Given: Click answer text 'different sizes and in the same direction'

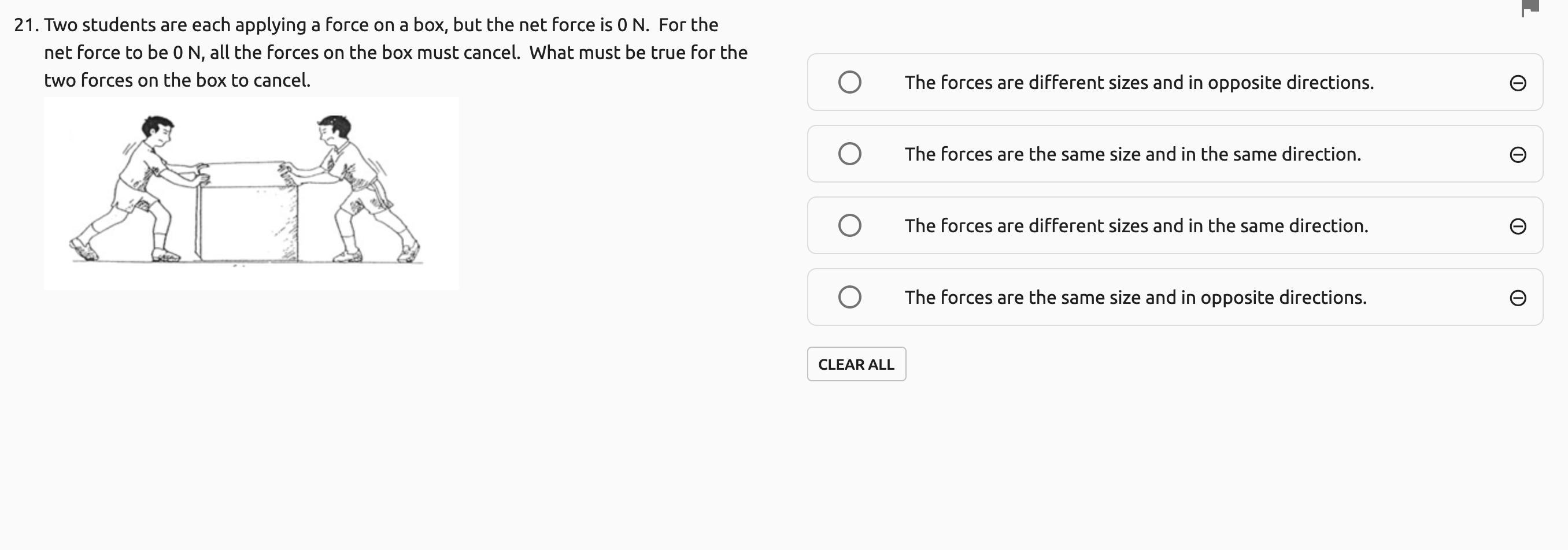Looking at the screenshot, I should [x=1136, y=226].
